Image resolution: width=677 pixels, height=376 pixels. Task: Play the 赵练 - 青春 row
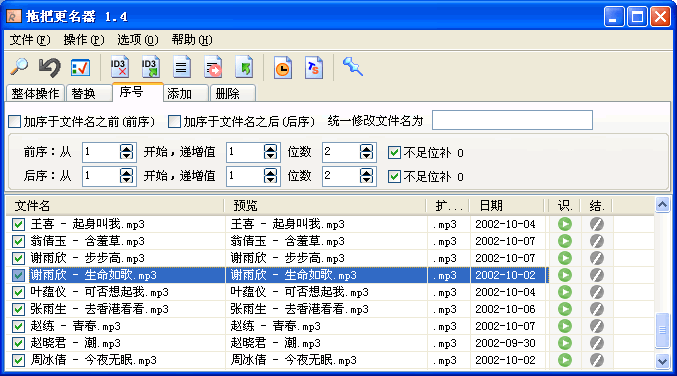[x=565, y=326]
